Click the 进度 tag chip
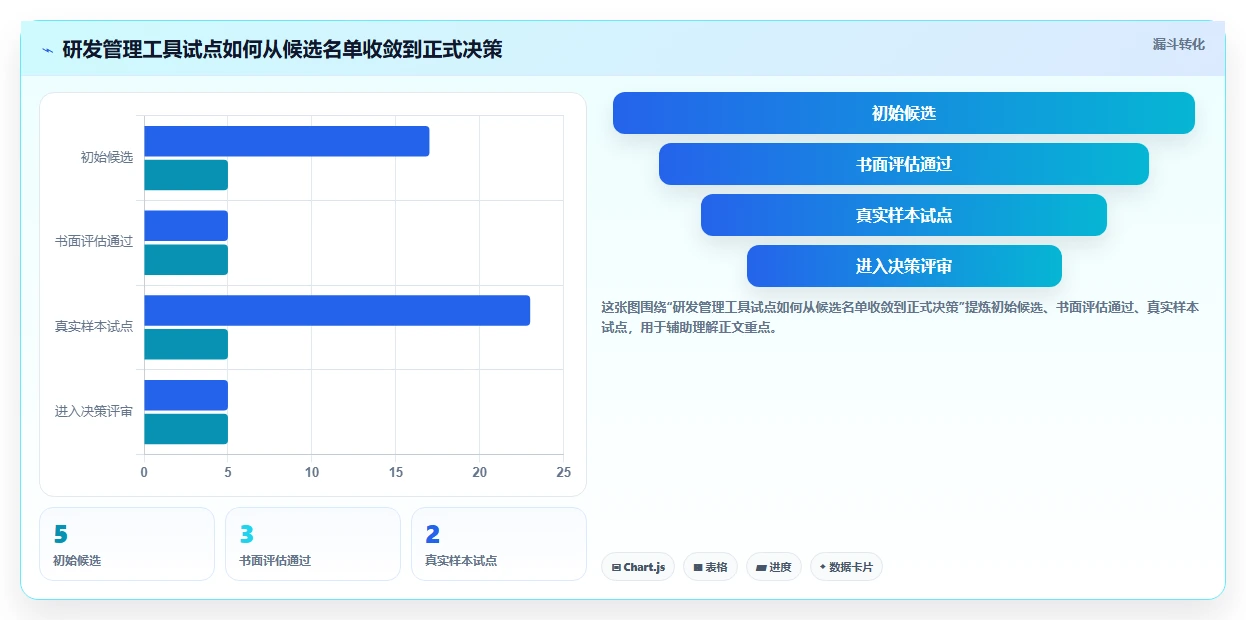1246x620 pixels. pyautogui.click(x=774, y=567)
